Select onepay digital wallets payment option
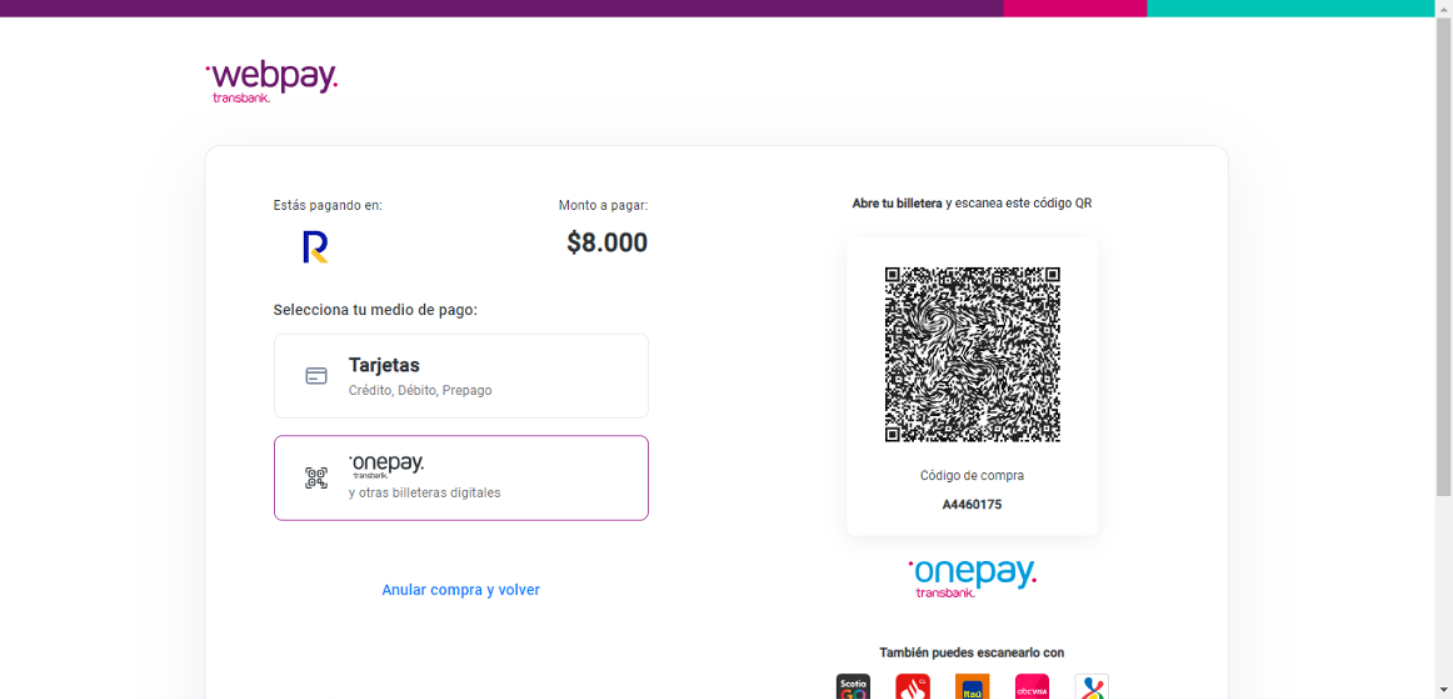 pyautogui.click(x=461, y=478)
